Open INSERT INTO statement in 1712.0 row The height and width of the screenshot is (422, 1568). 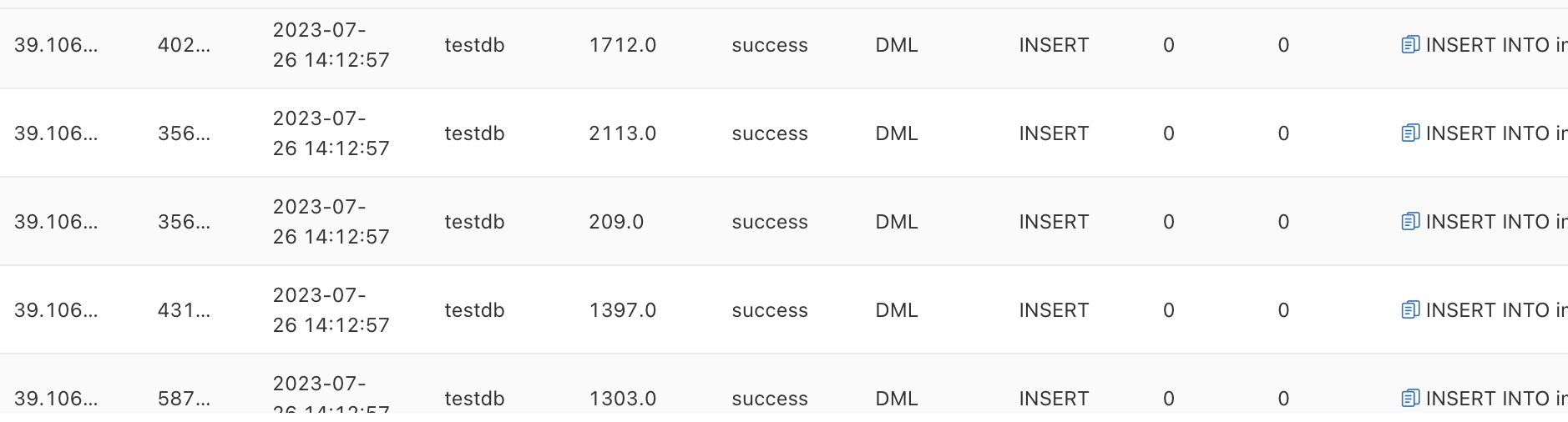pyautogui.click(x=1496, y=45)
